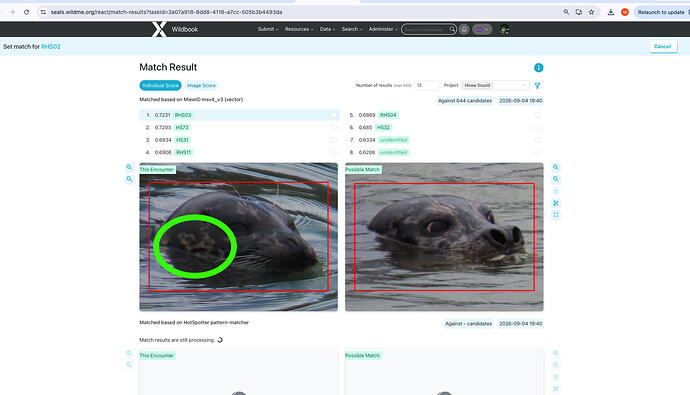
Task: Open the Data dropdown menu
Action: point(327,29)
